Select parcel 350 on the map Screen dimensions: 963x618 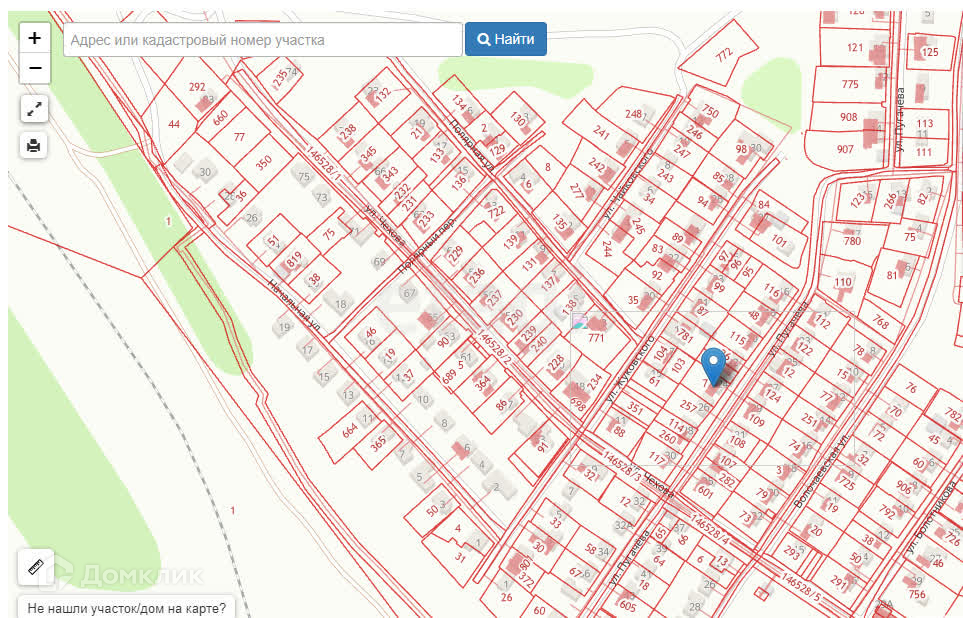pyautogui.click(x=263, y=161)
